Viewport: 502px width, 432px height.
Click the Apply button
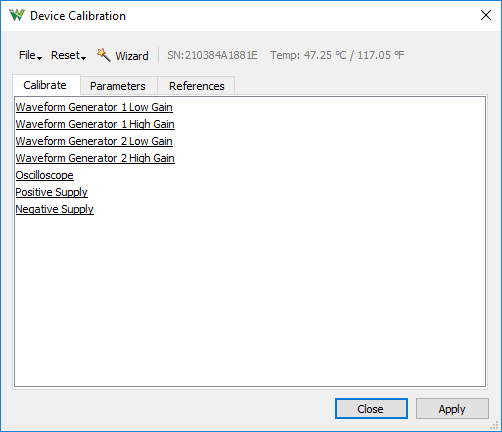[452, 409]
